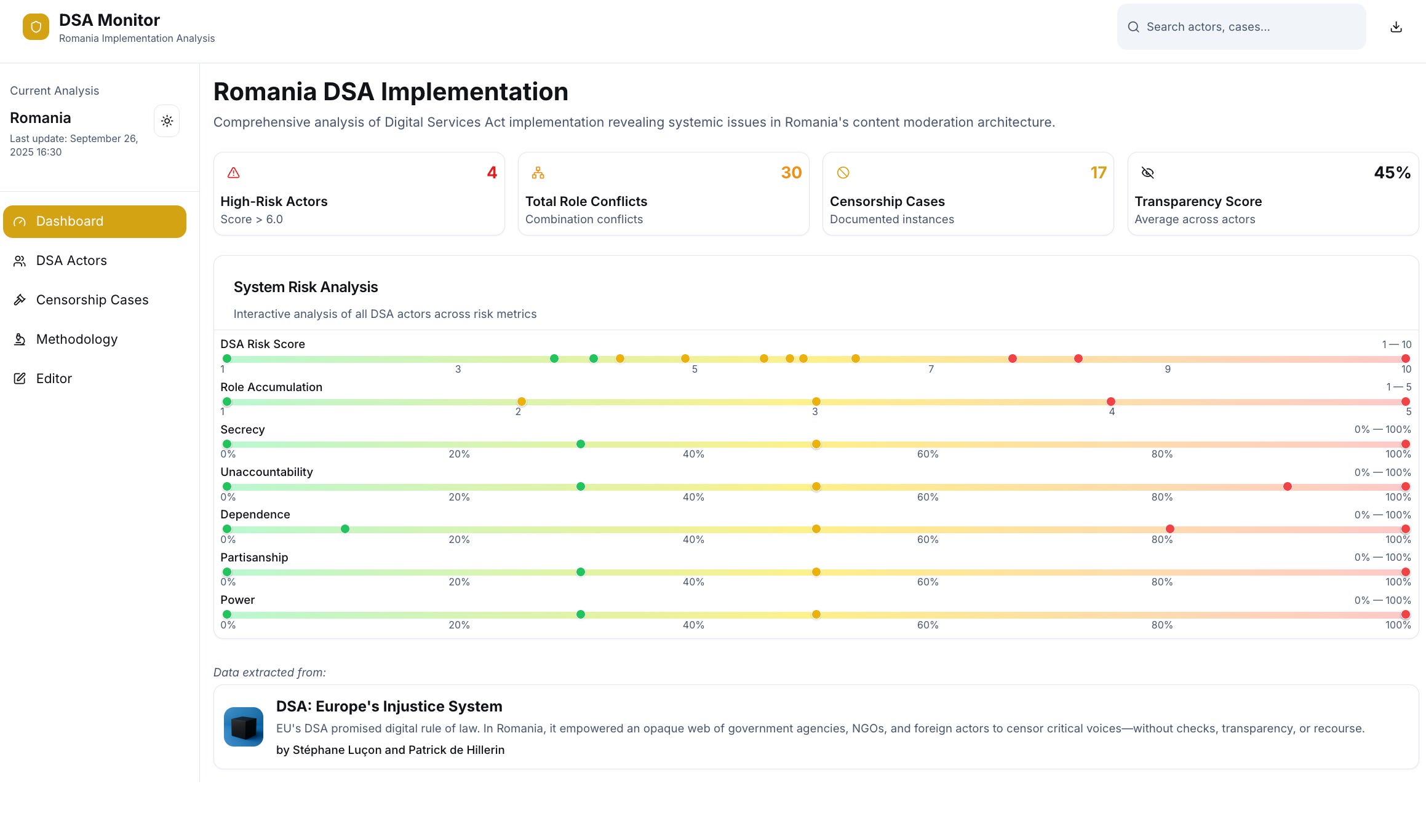Open the Methodology section

[x=95, y=339]
